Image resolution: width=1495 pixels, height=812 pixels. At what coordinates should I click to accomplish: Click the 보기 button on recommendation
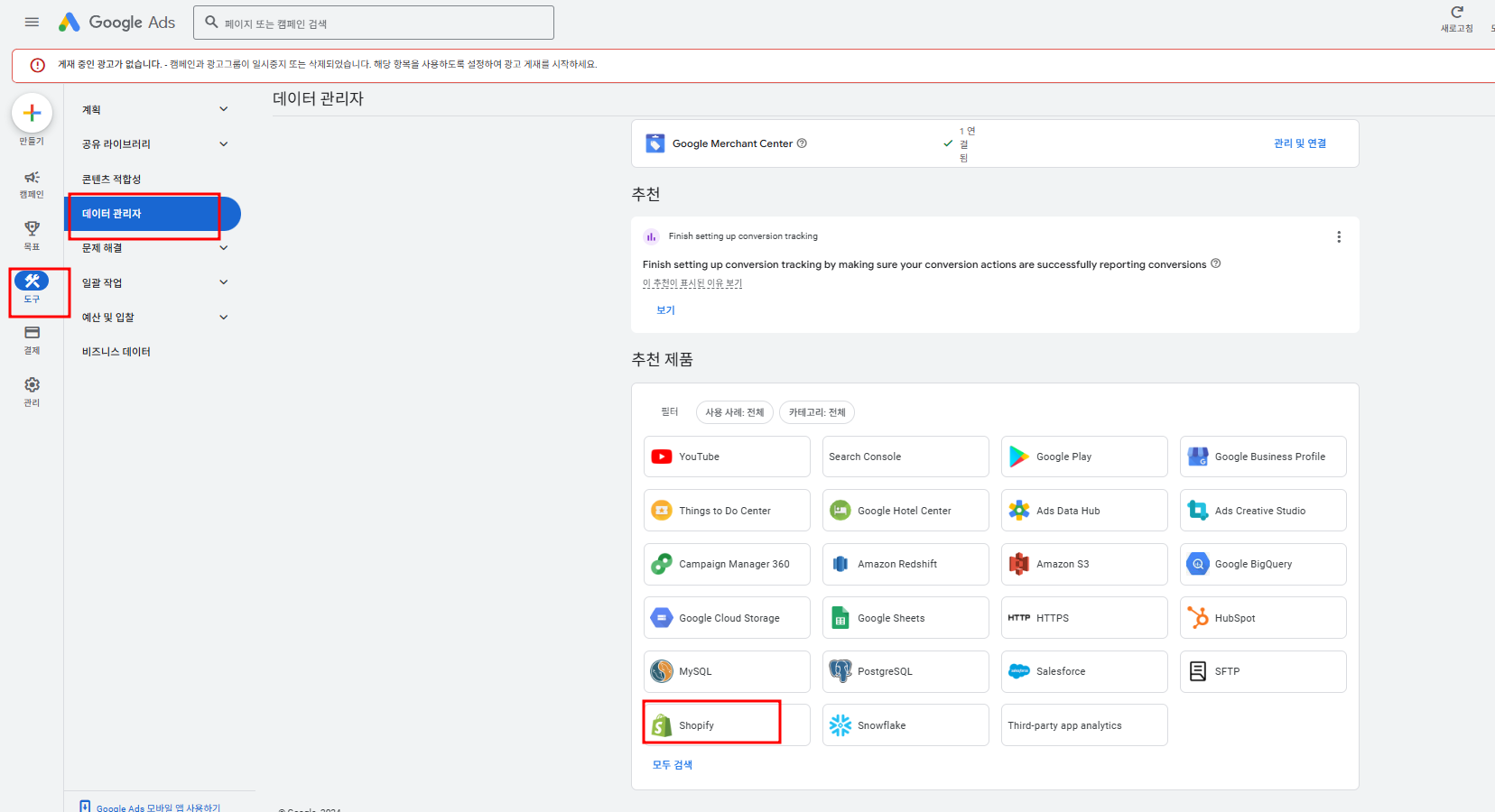[665, 310]
